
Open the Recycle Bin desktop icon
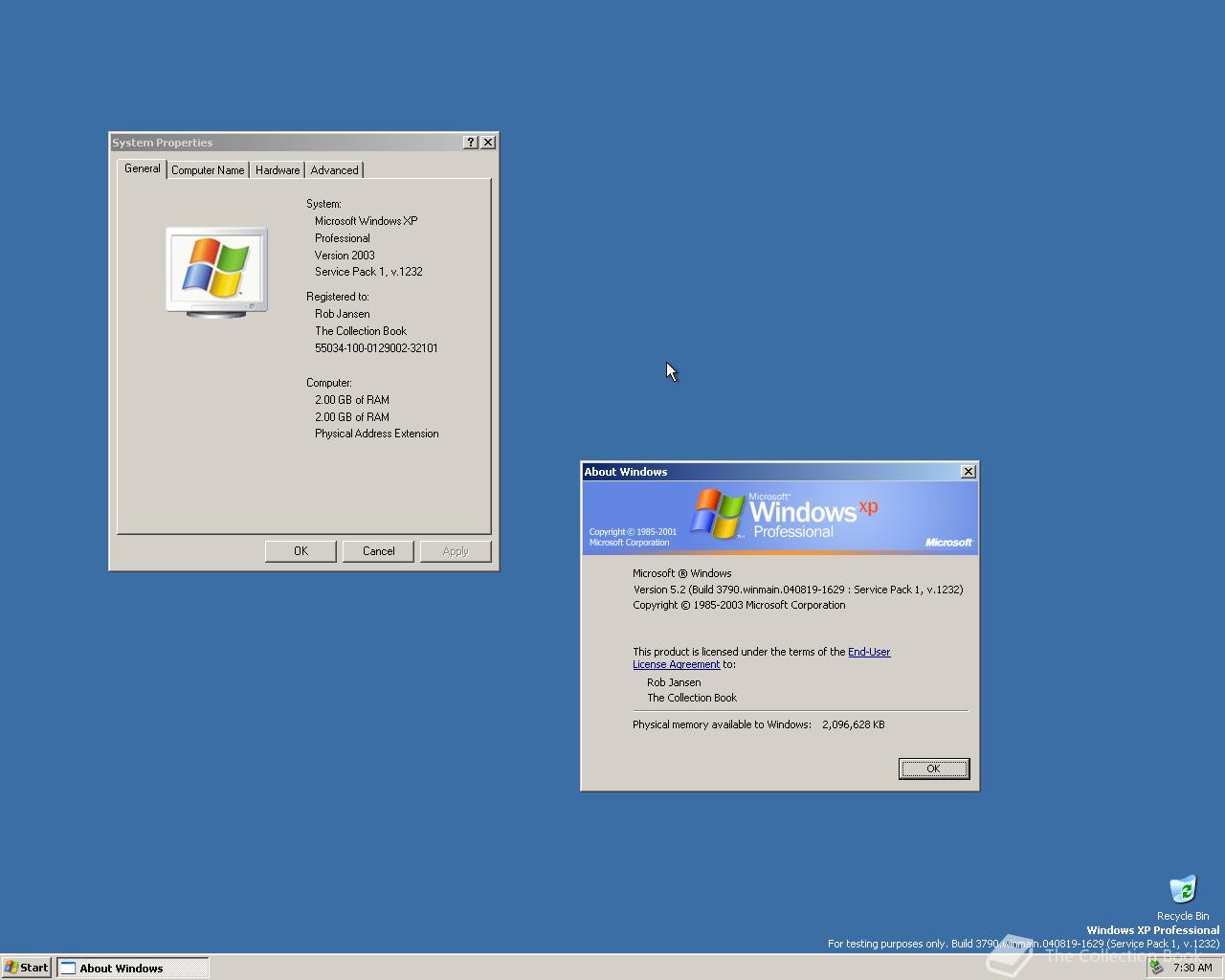[x=1183, y=897]
